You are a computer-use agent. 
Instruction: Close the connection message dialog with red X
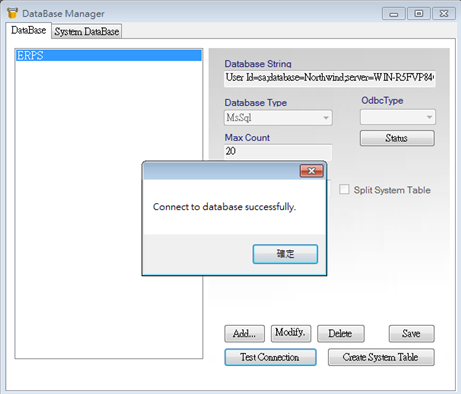coord(312,171)
